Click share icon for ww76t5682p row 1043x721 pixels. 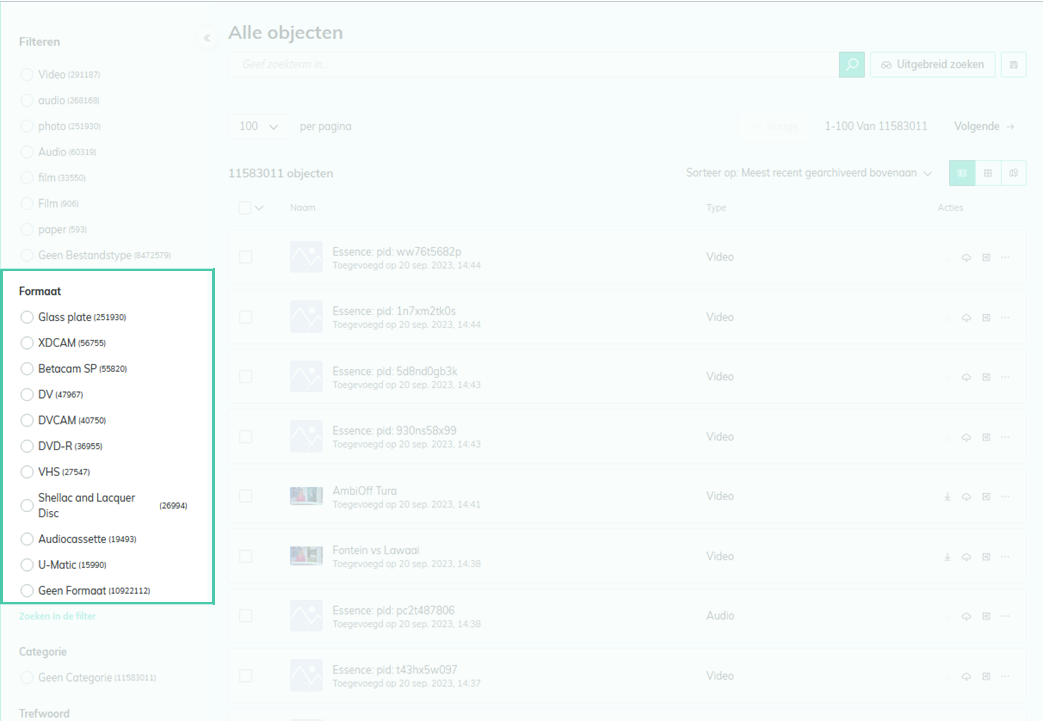pyautogui.click(x=986, y=257)
